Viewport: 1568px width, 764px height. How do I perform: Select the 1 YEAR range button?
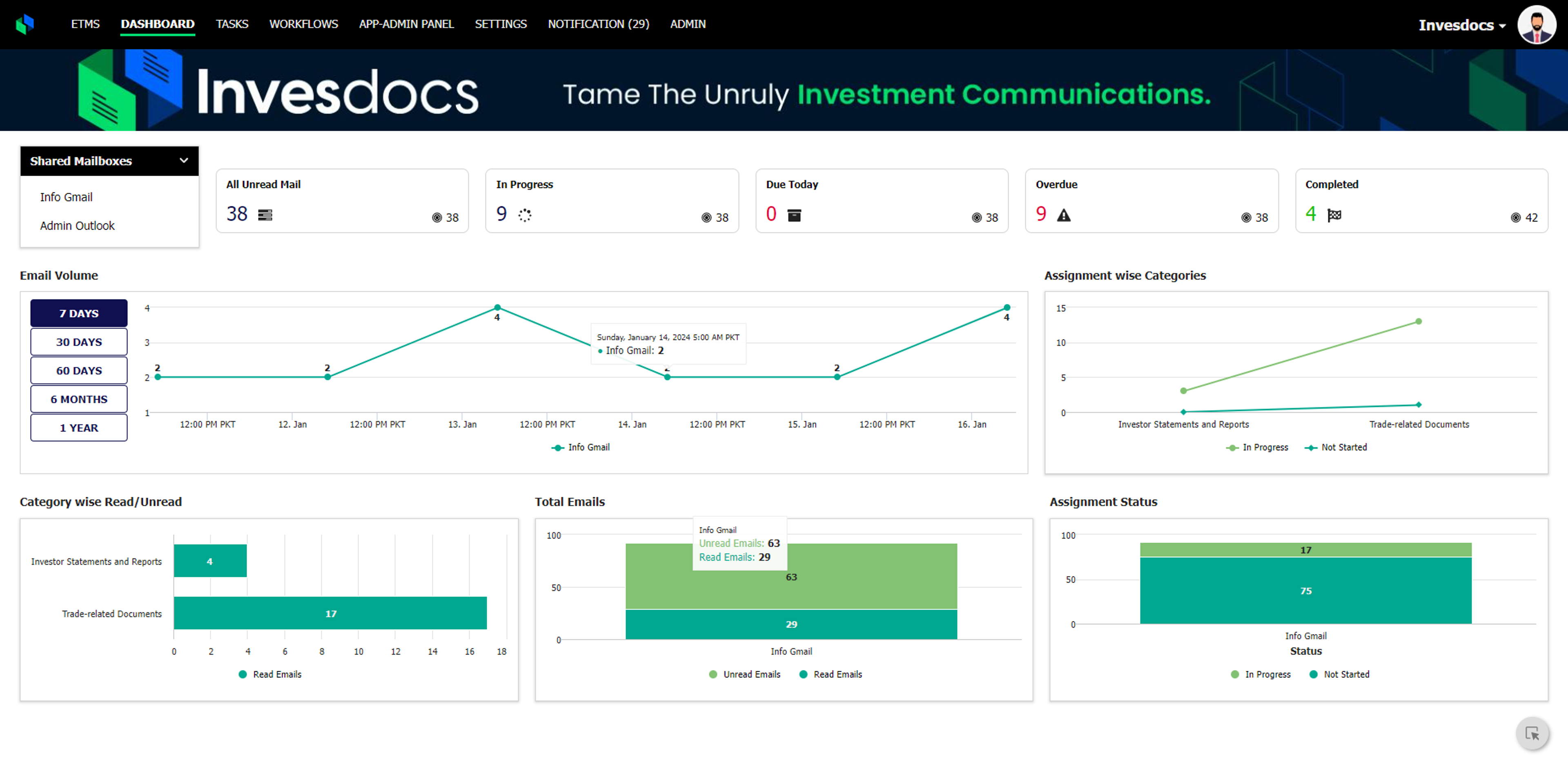pyautogui.click(x=79, y=428)
